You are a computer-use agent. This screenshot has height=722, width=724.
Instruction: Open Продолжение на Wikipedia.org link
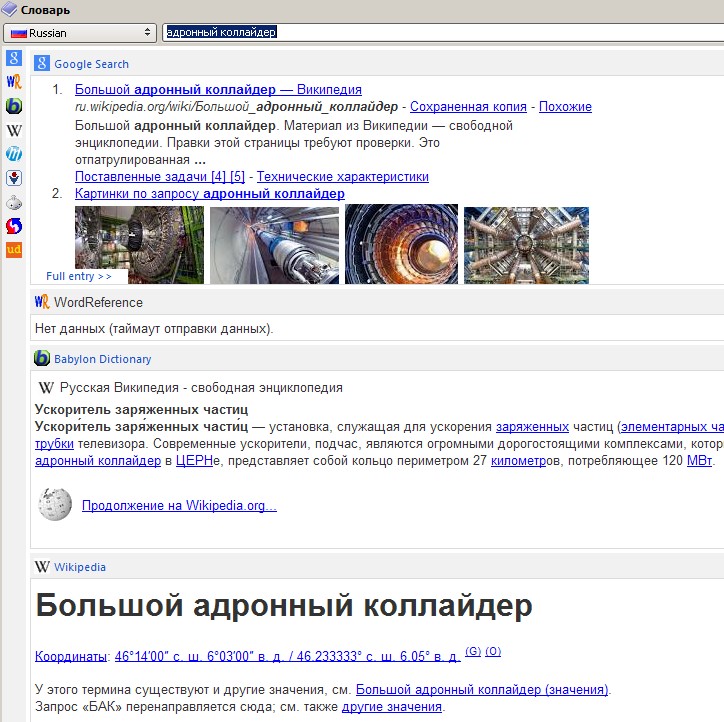tap(179, 505)
